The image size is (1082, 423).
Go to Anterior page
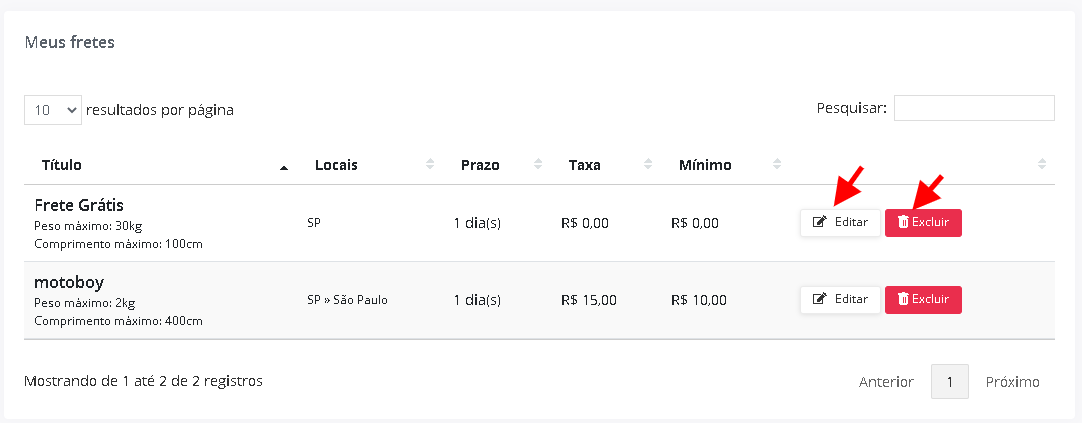tap(886, 382)
